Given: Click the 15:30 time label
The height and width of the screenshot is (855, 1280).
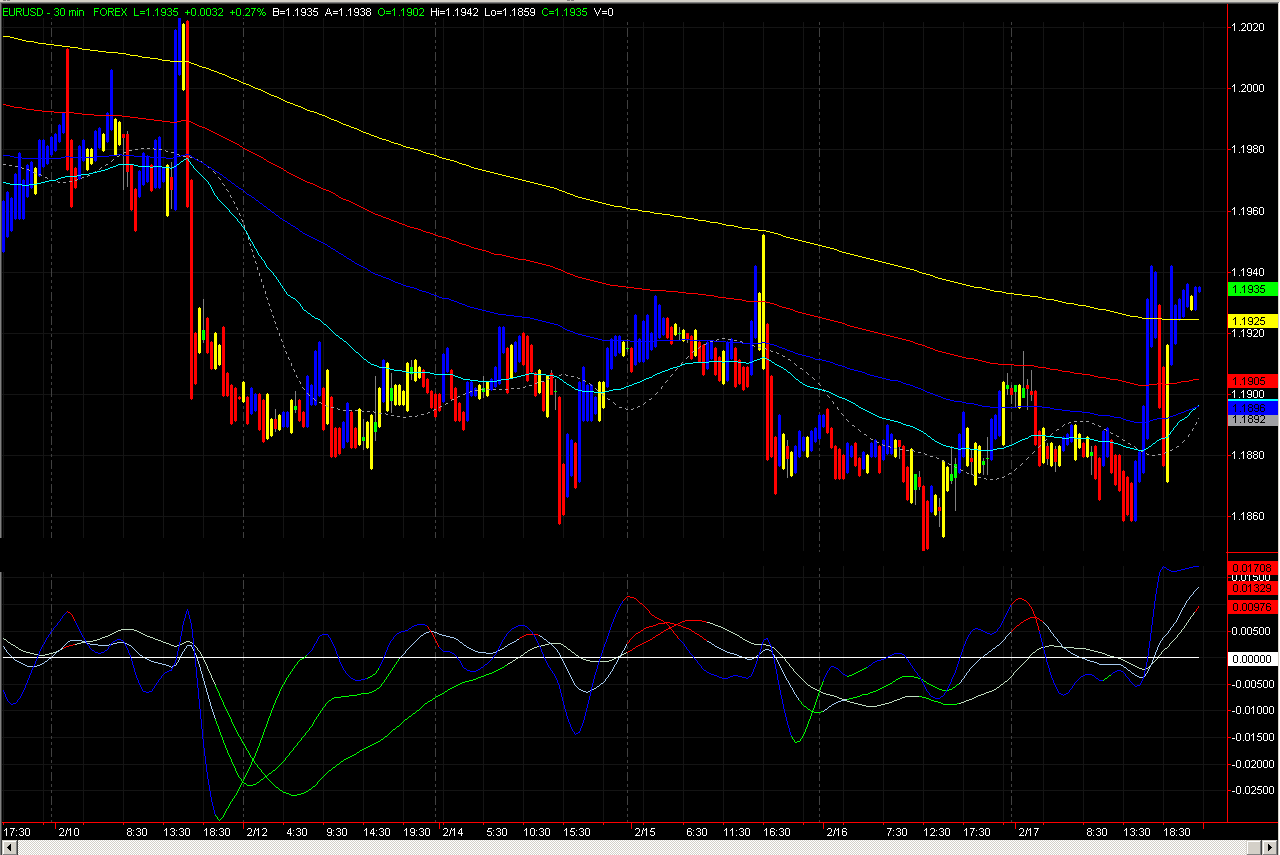Looking at the screenshot, I should [x=577, y=832].
